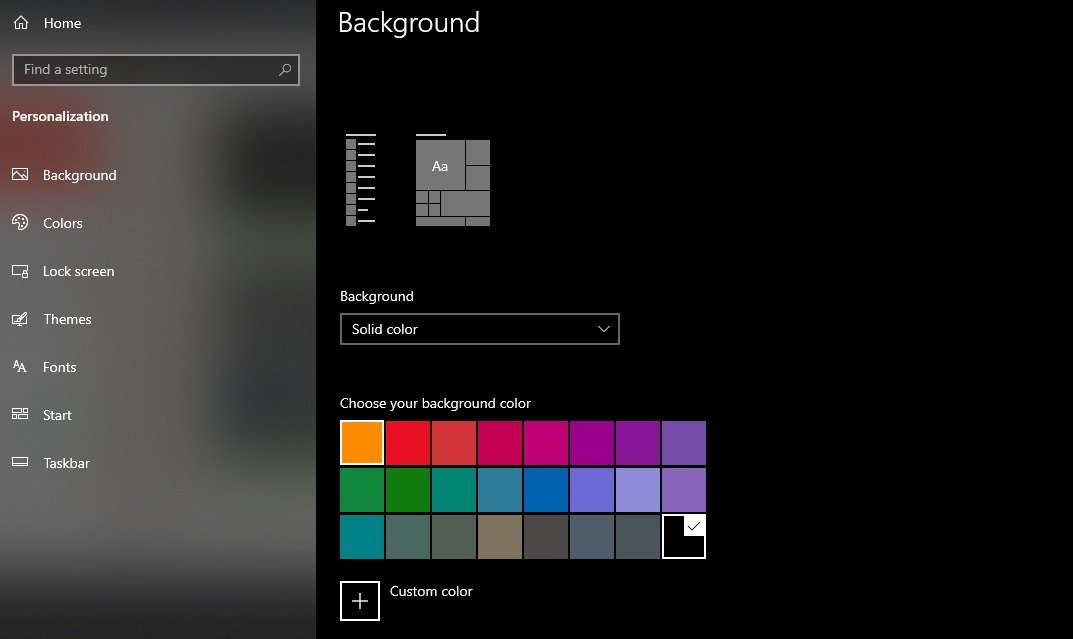
Task: Click the Custom color label
Action: [x=431, y=591]
